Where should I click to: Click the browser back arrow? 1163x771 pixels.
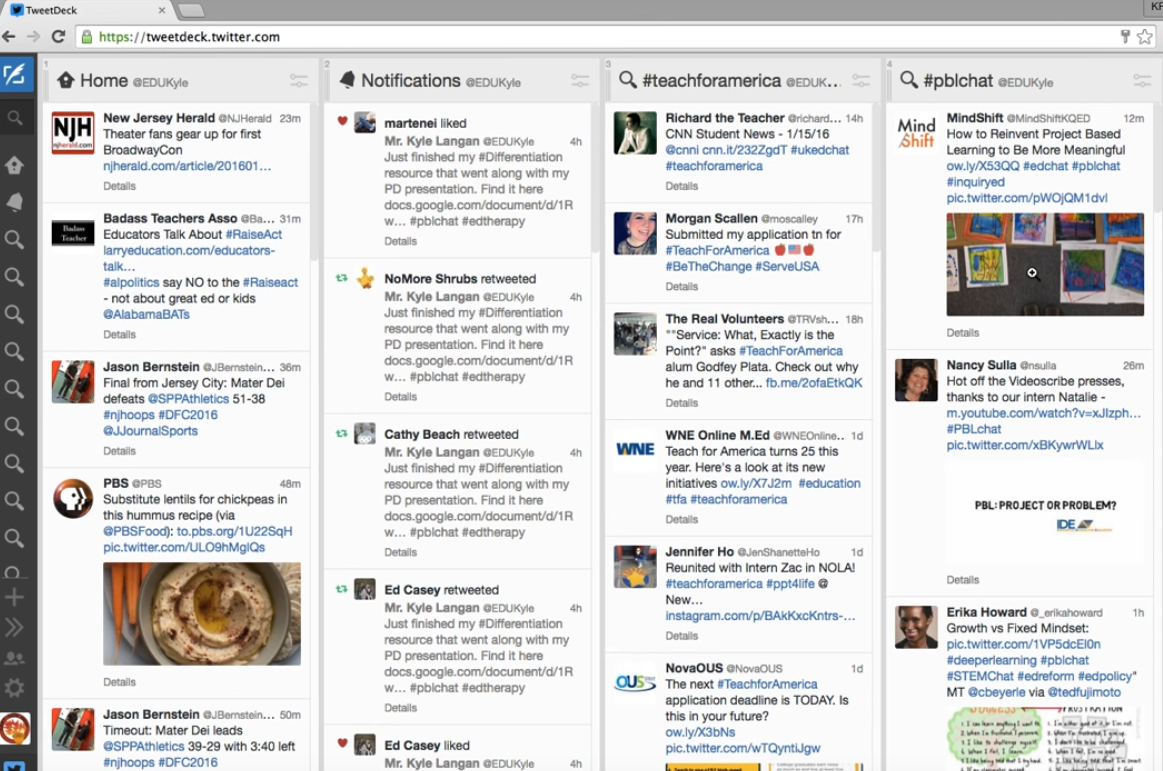[9, 36]
